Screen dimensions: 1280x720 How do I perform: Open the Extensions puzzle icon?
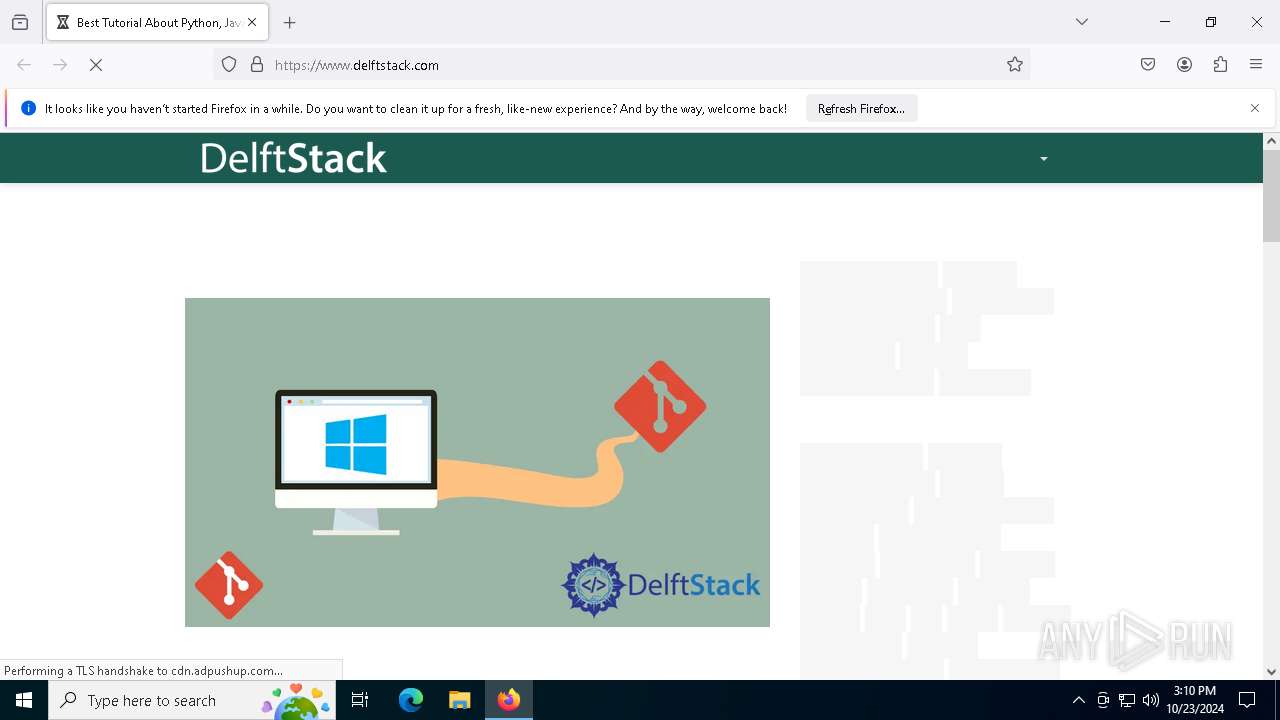coord(1220,65)
